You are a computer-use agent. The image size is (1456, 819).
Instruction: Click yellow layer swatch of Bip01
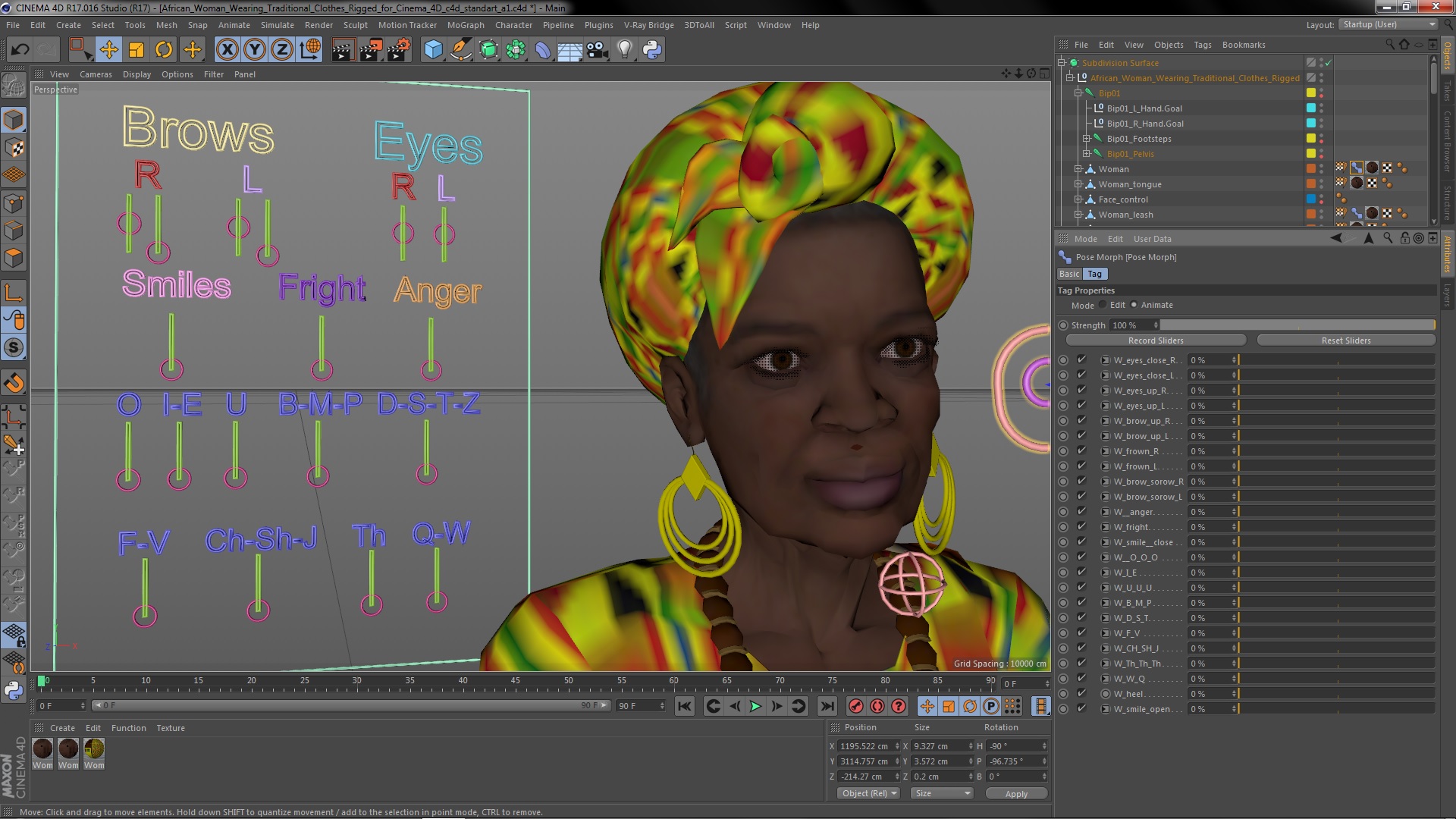1310,93
